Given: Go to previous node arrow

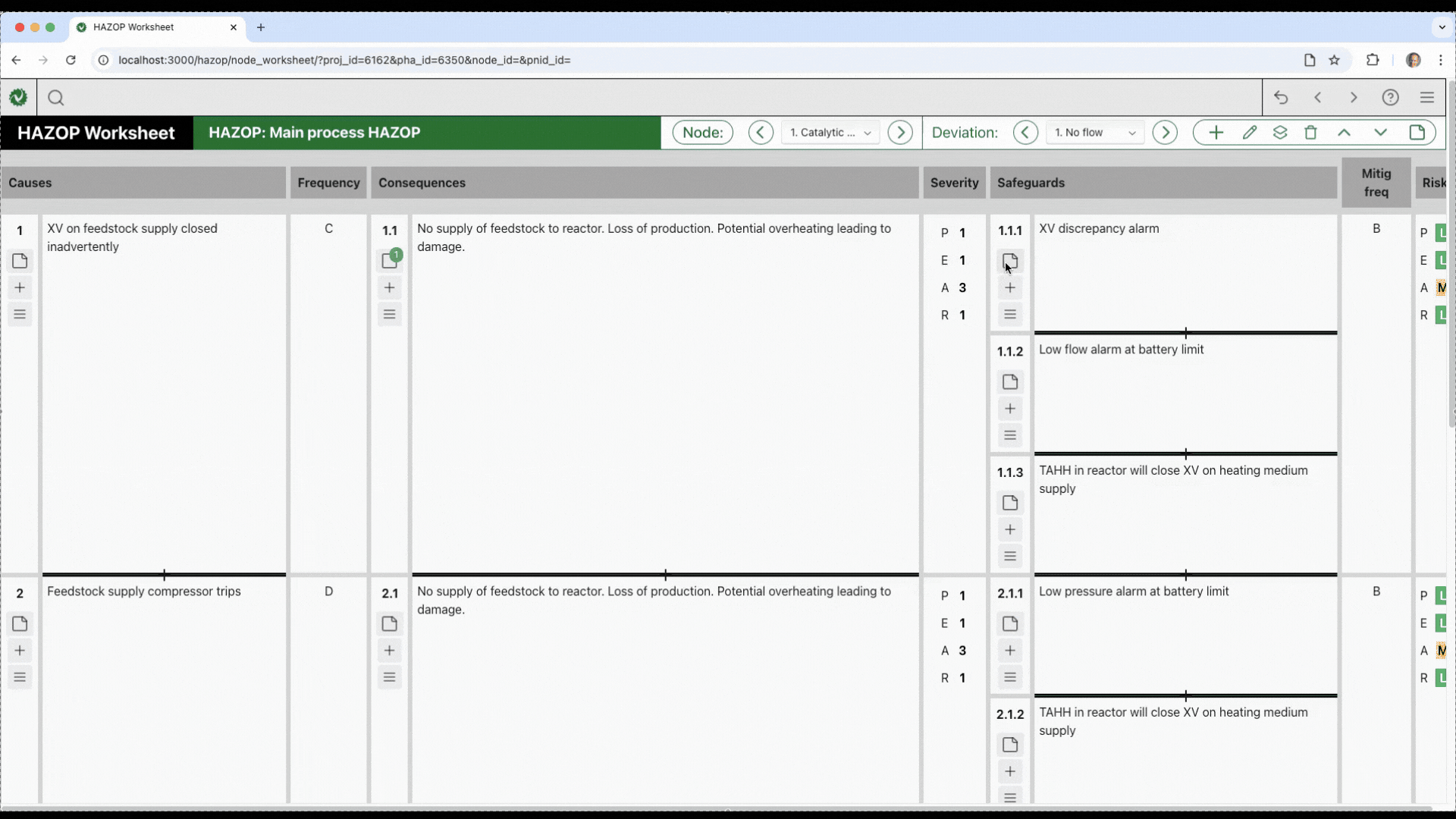Looking at the screenshot, I should 761,133.
